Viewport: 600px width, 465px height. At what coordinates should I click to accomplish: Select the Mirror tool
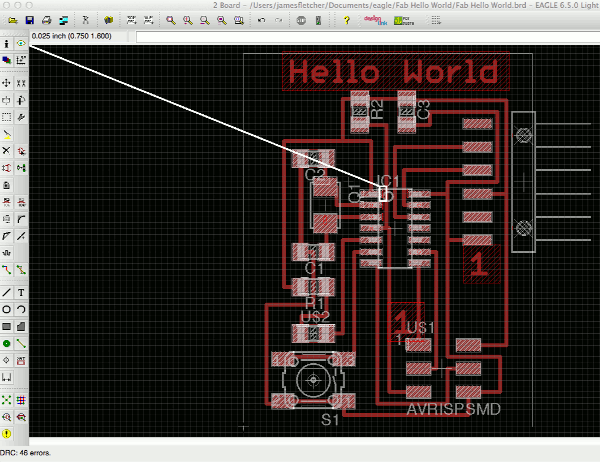click(6, 100)
